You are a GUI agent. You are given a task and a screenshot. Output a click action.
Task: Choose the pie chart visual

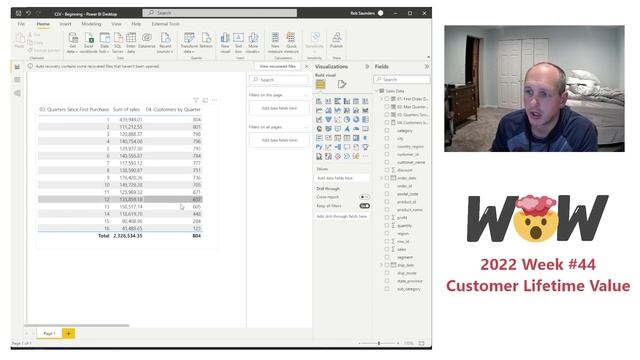click(347, 120)
